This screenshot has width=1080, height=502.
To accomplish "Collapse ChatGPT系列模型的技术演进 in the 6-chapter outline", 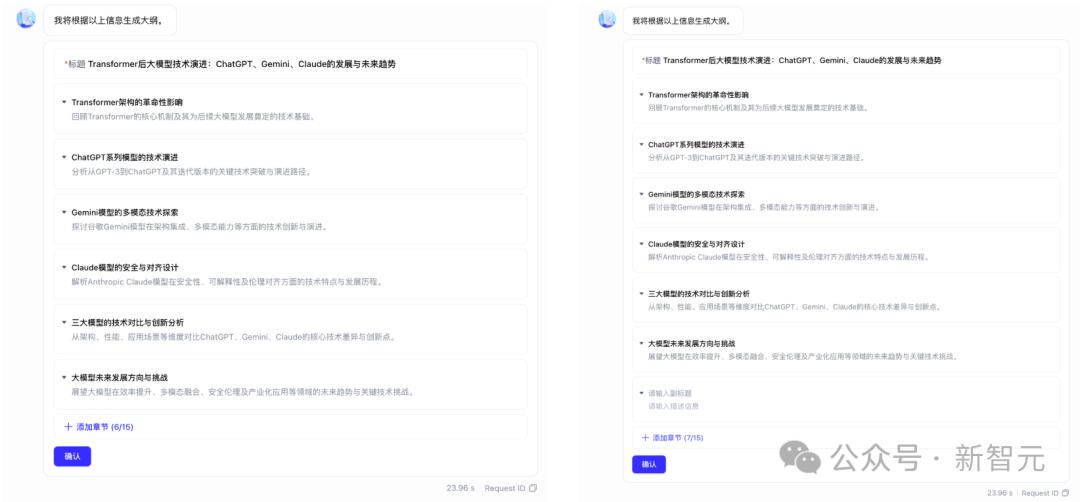I will point(65,157).
